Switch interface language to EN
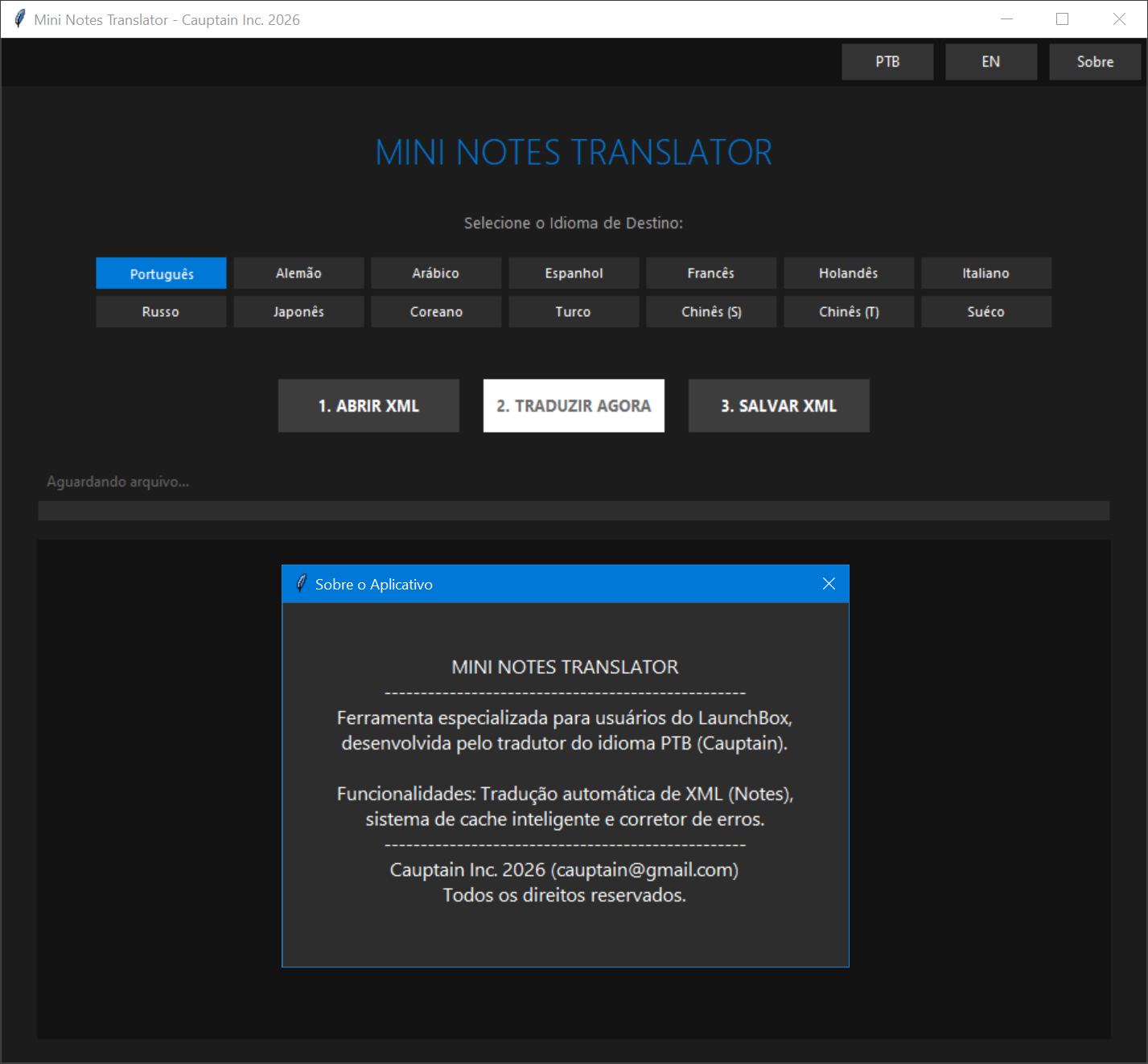Viewport: 1148px width, 1064px height. coord(991,62)
